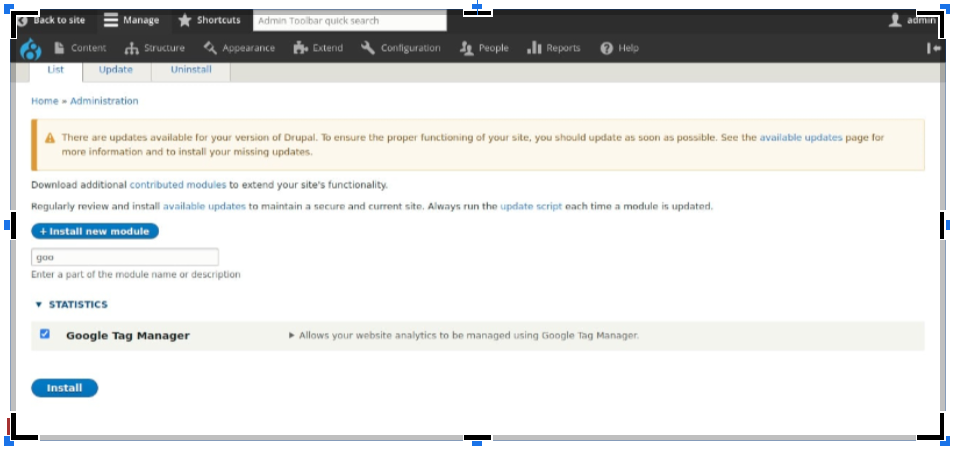958x454 pixels.
Task: Click the Configuration wrench icon
Action: [368, 48]
